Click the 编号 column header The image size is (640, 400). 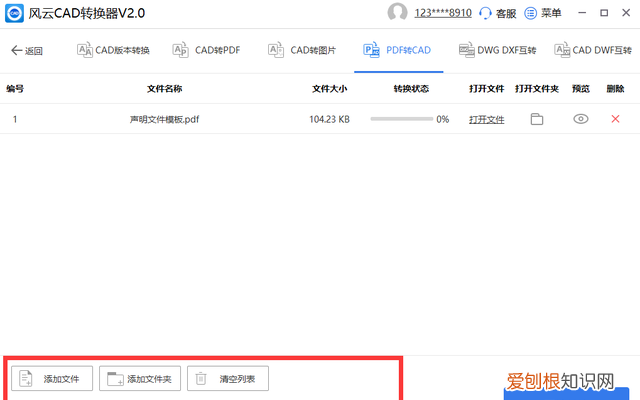(x=15, y=89)
